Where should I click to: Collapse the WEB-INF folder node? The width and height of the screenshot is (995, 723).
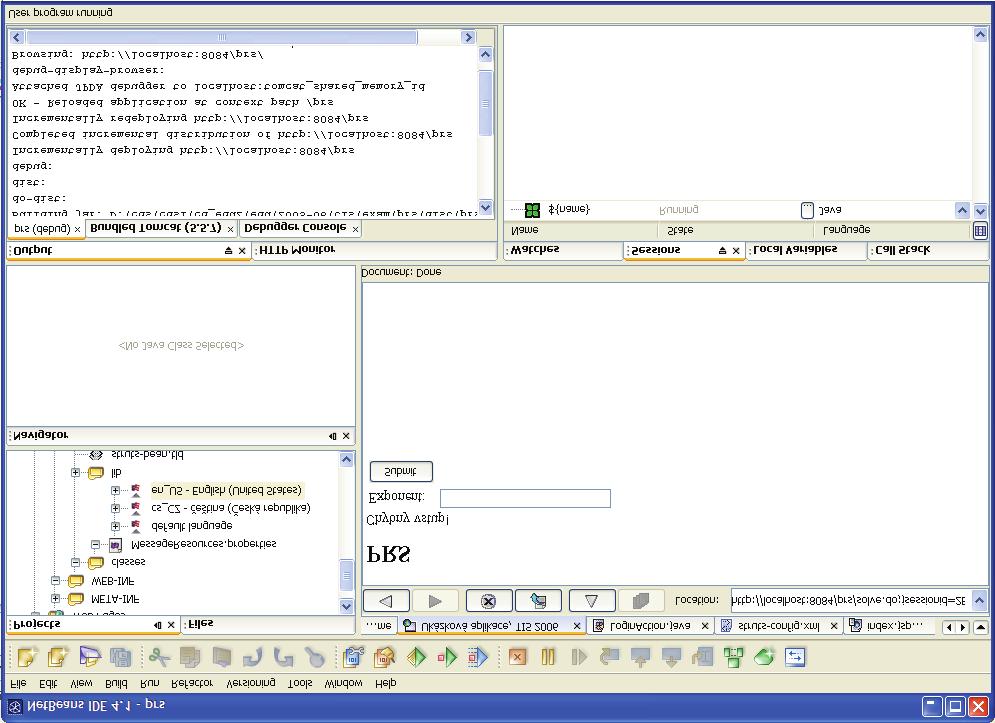pos(55,580)
